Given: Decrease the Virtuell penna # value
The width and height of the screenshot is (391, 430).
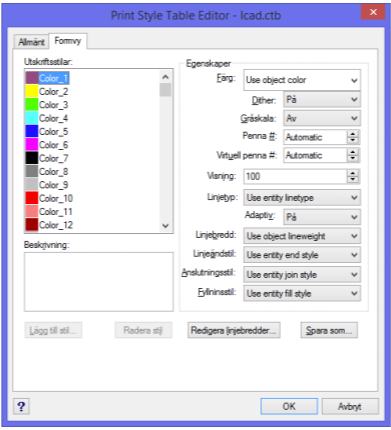Looking at the screenshot, I should 353,159.
